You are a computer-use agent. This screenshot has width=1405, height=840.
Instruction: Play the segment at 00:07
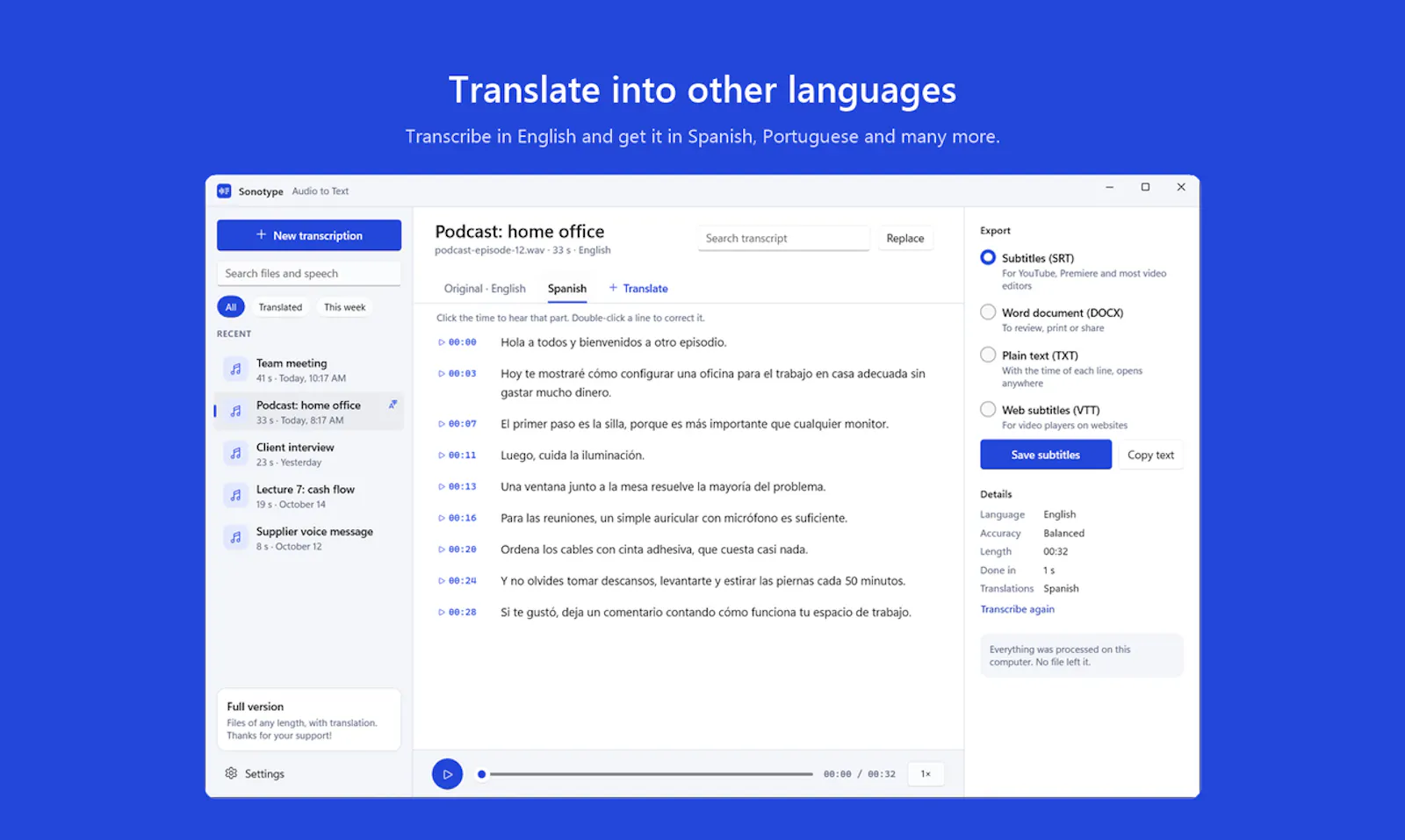pos(458,424)
